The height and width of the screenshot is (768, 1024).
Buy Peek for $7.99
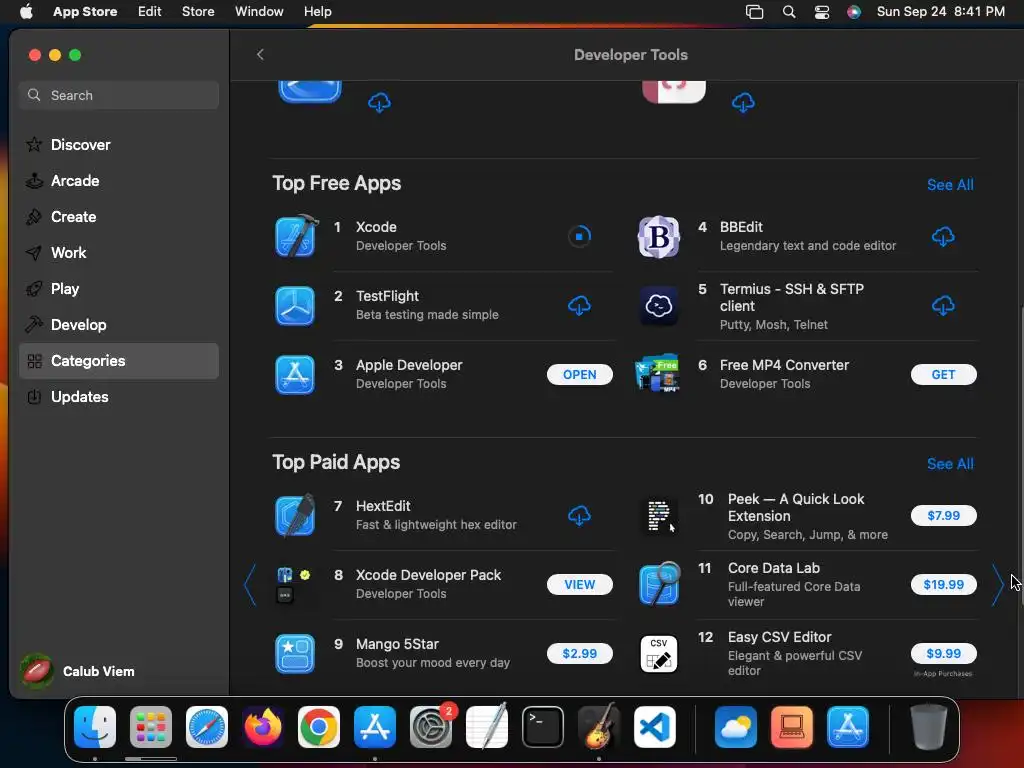(x=944, y=516)
